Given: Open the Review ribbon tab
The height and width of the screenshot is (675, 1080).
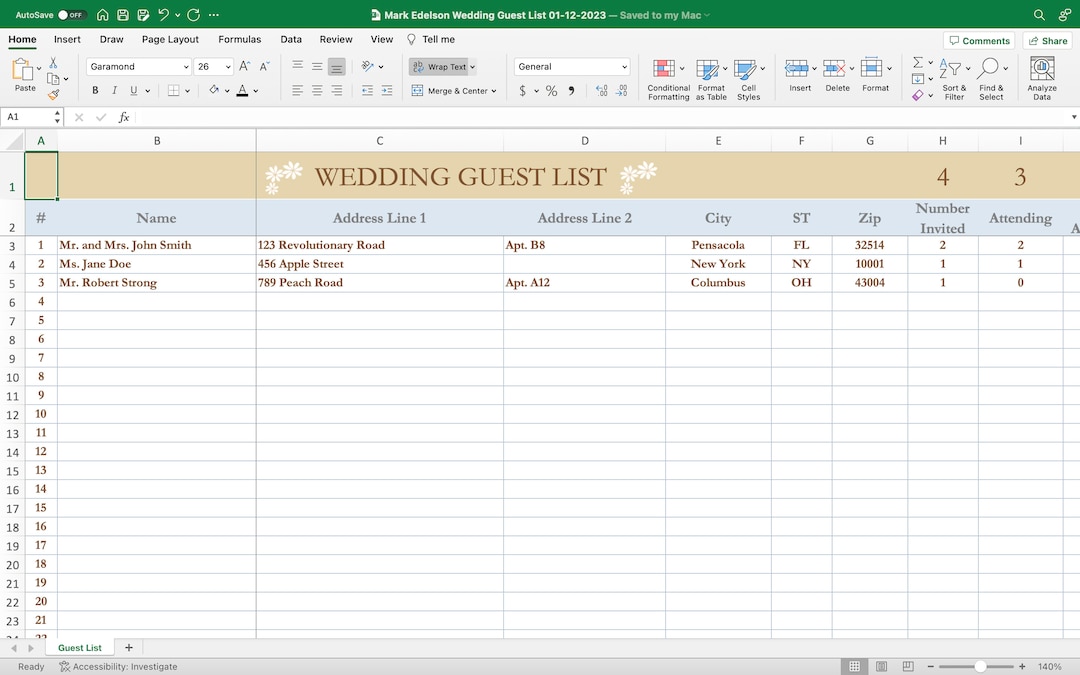Looking at the screenshot, I should (336, 39).
